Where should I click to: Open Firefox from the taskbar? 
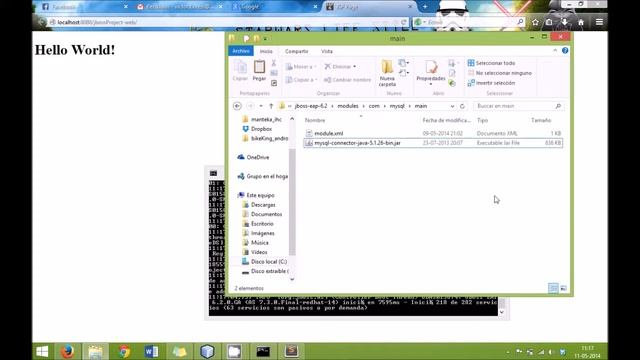pos(68,351)
